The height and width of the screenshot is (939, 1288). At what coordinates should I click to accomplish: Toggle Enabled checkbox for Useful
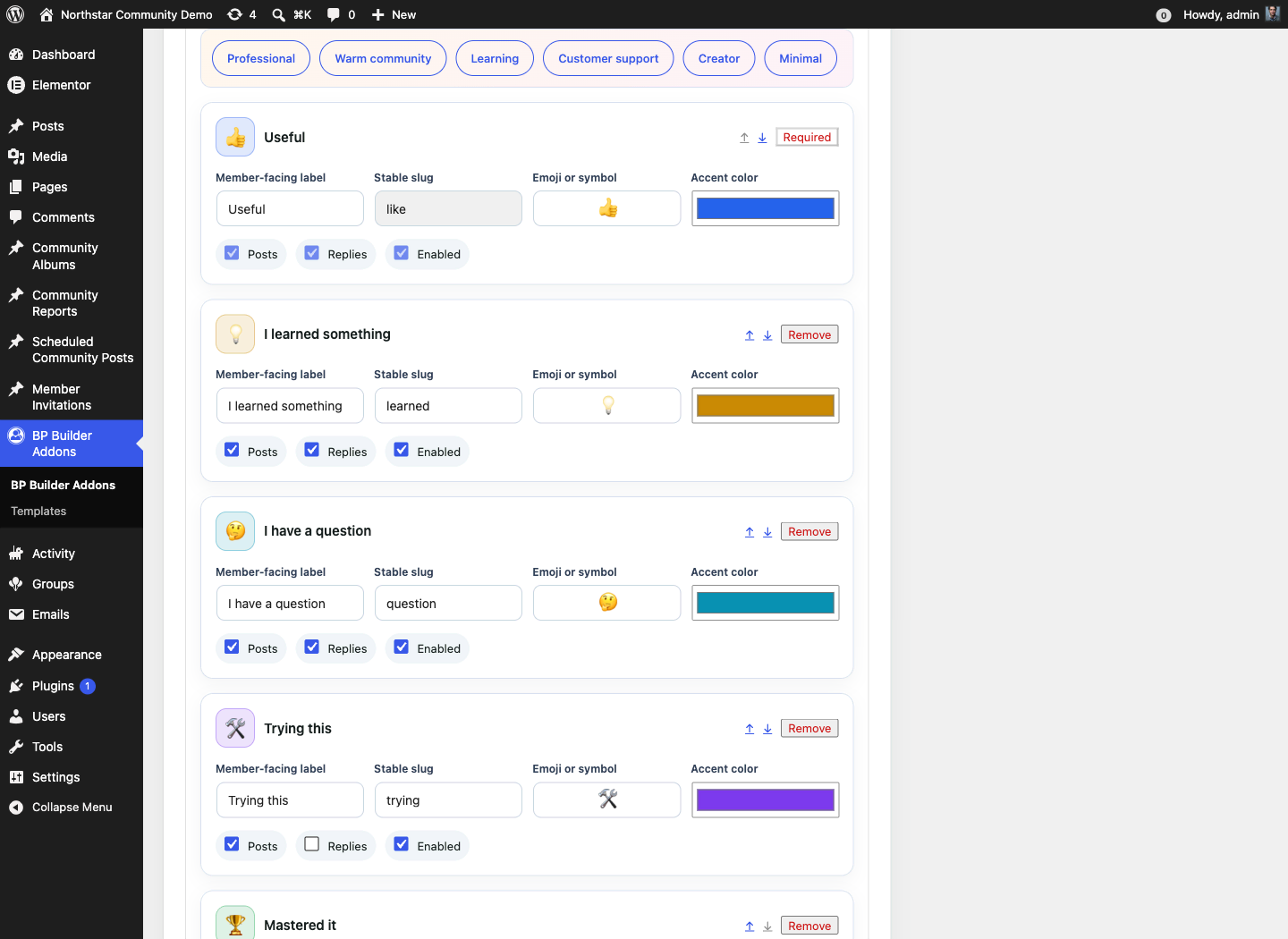point(402,253)
